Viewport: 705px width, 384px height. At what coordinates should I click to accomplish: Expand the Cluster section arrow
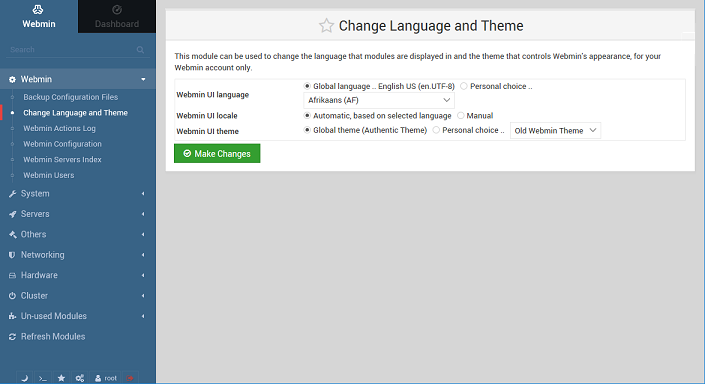[143, 296]
